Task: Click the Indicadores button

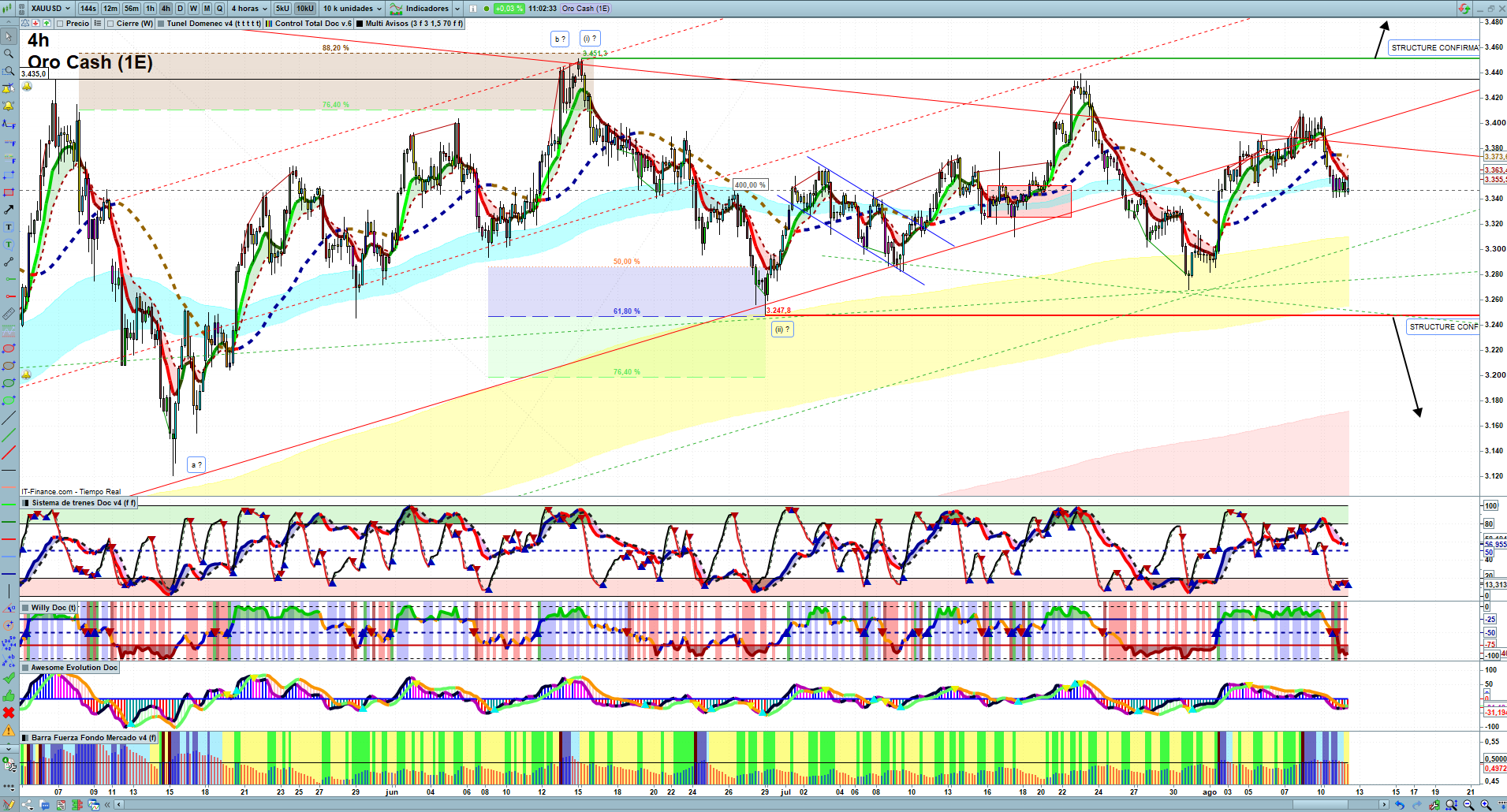Action: click(426, 9)
